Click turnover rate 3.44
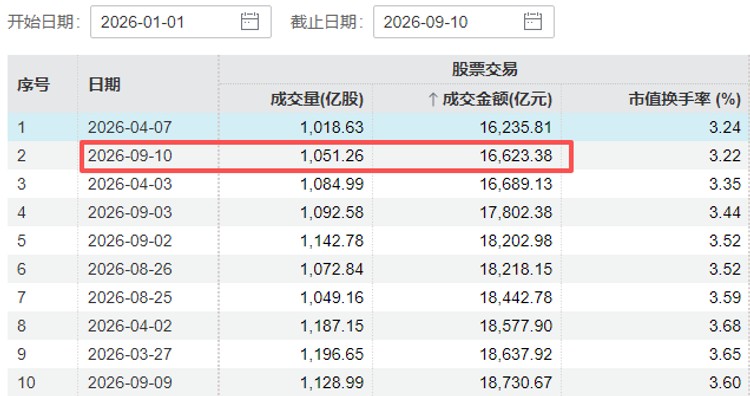This screenshot has height=396, width=750. [725, 212]
